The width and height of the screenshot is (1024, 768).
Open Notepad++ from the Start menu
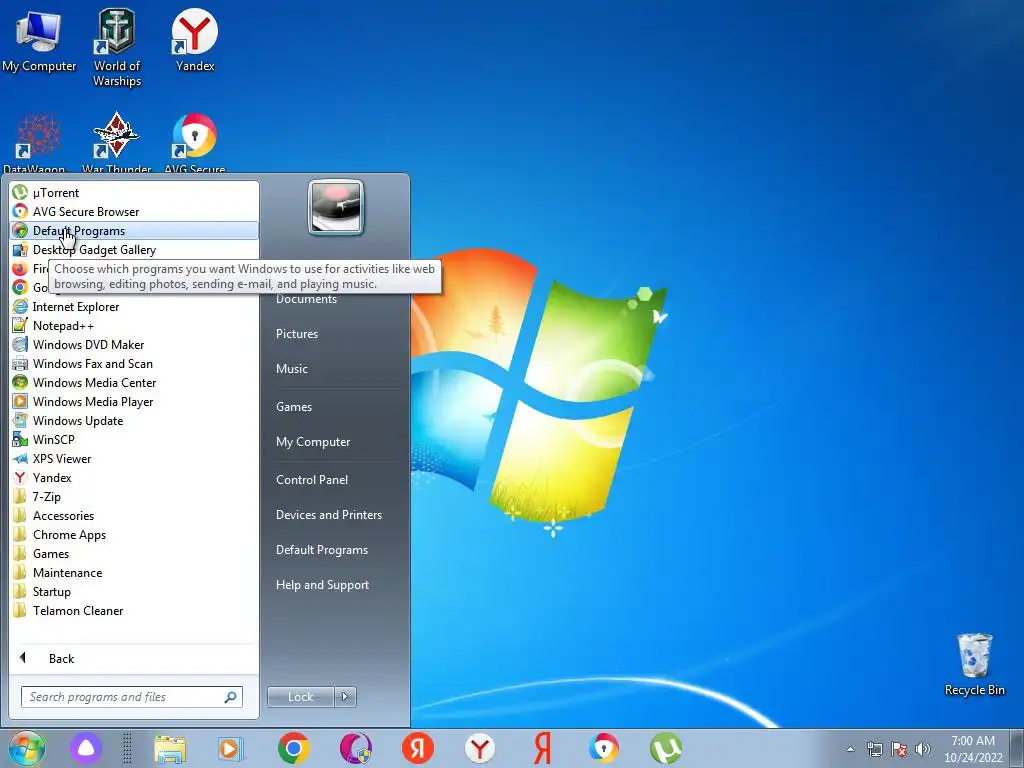tap(134, 325)
